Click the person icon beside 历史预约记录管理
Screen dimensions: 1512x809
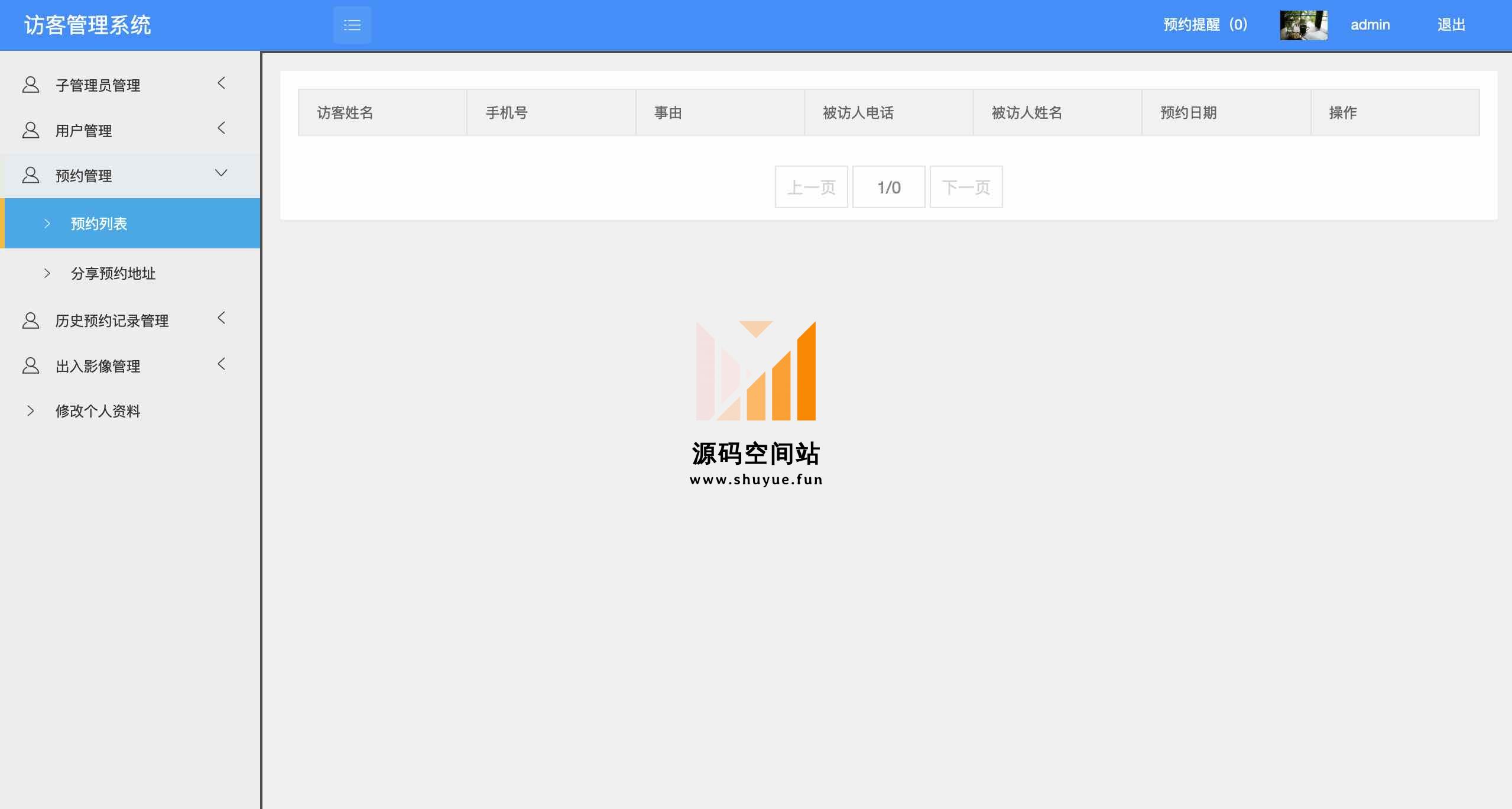31,321
